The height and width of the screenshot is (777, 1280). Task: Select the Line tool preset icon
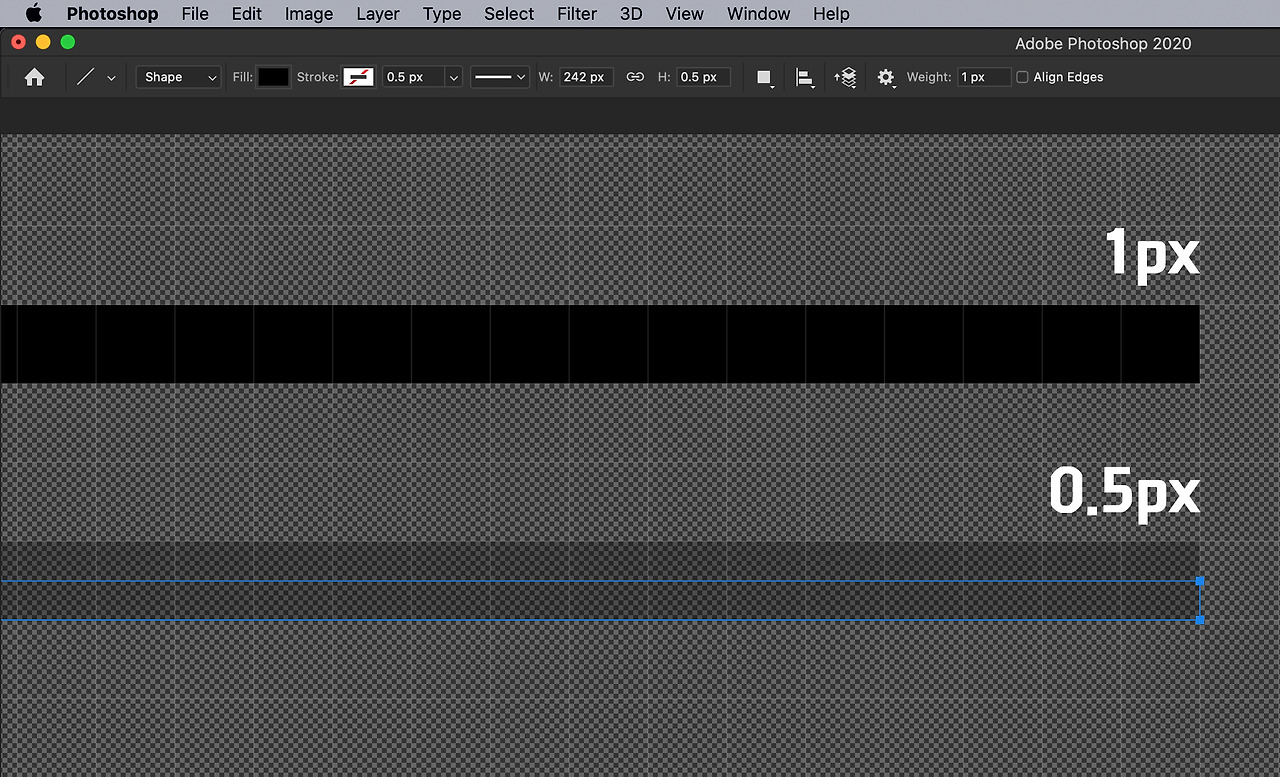85,77
